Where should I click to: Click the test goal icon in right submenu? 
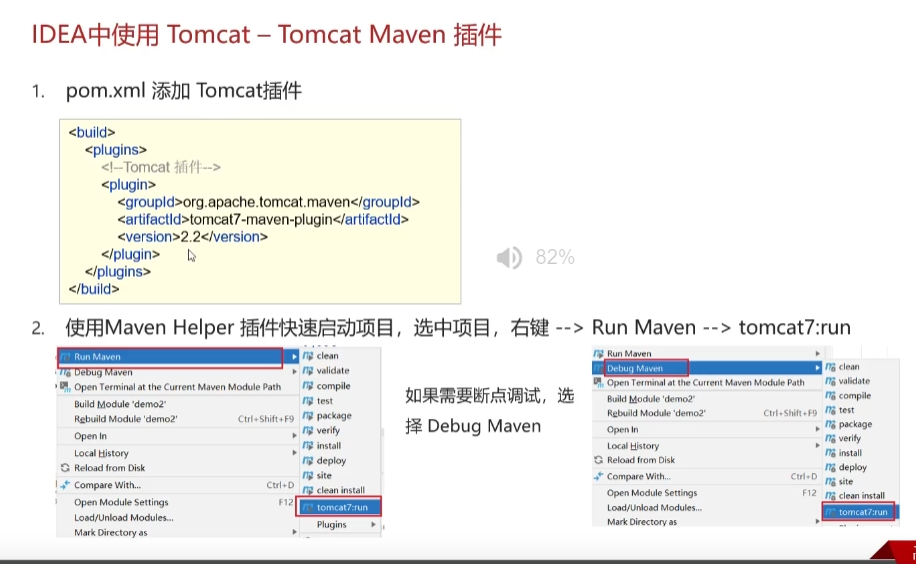tap(830, 410)
